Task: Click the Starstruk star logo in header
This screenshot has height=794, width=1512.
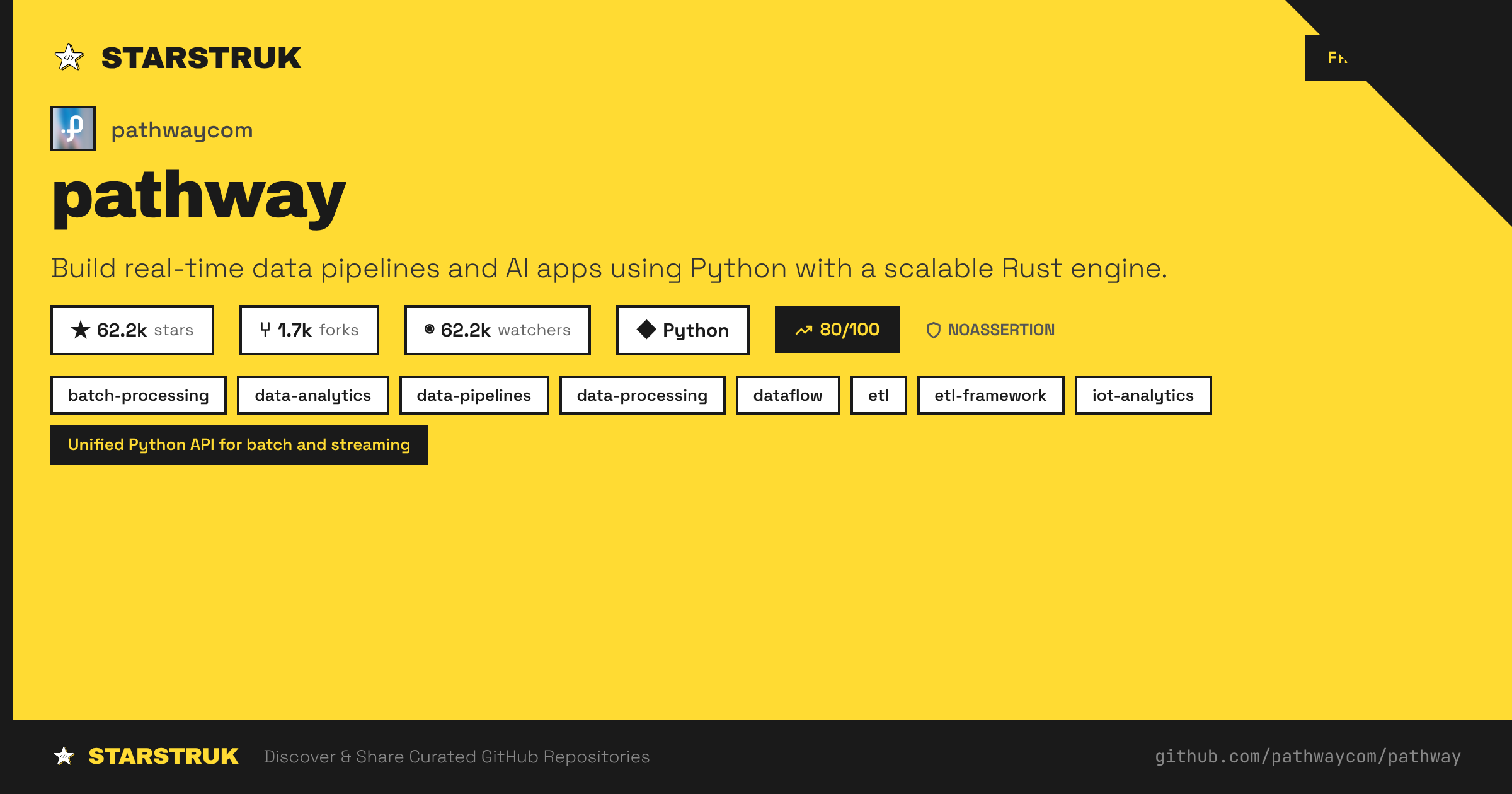Action: 69,57
